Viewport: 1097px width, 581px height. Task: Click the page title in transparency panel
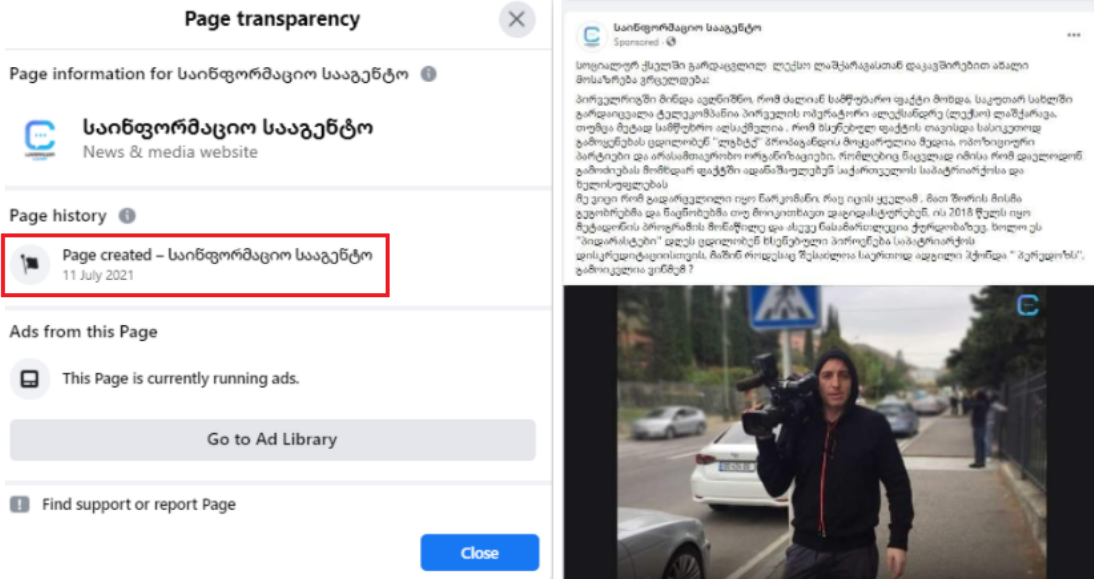click(228, 127)
